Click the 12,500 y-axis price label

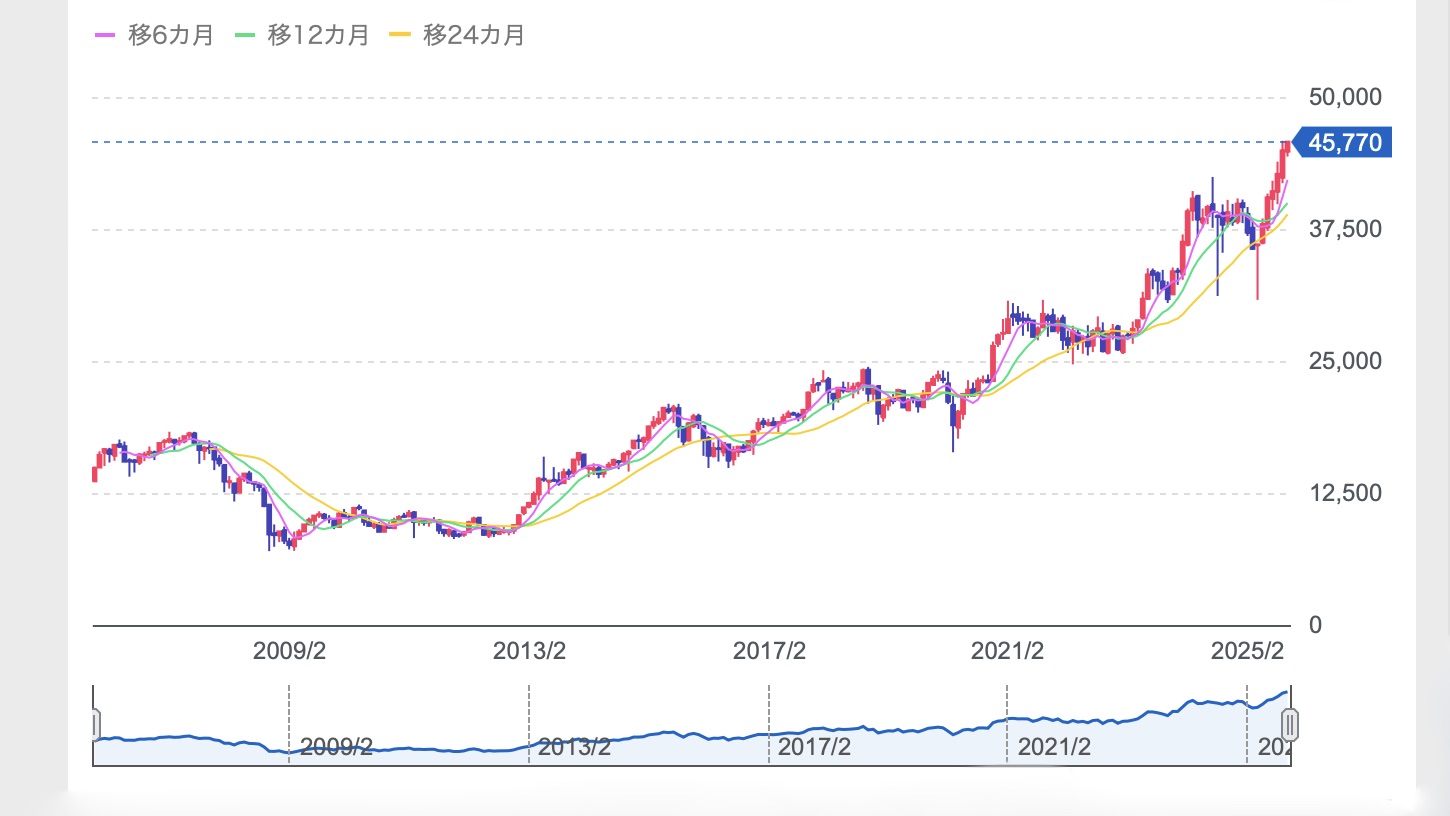1344,493
